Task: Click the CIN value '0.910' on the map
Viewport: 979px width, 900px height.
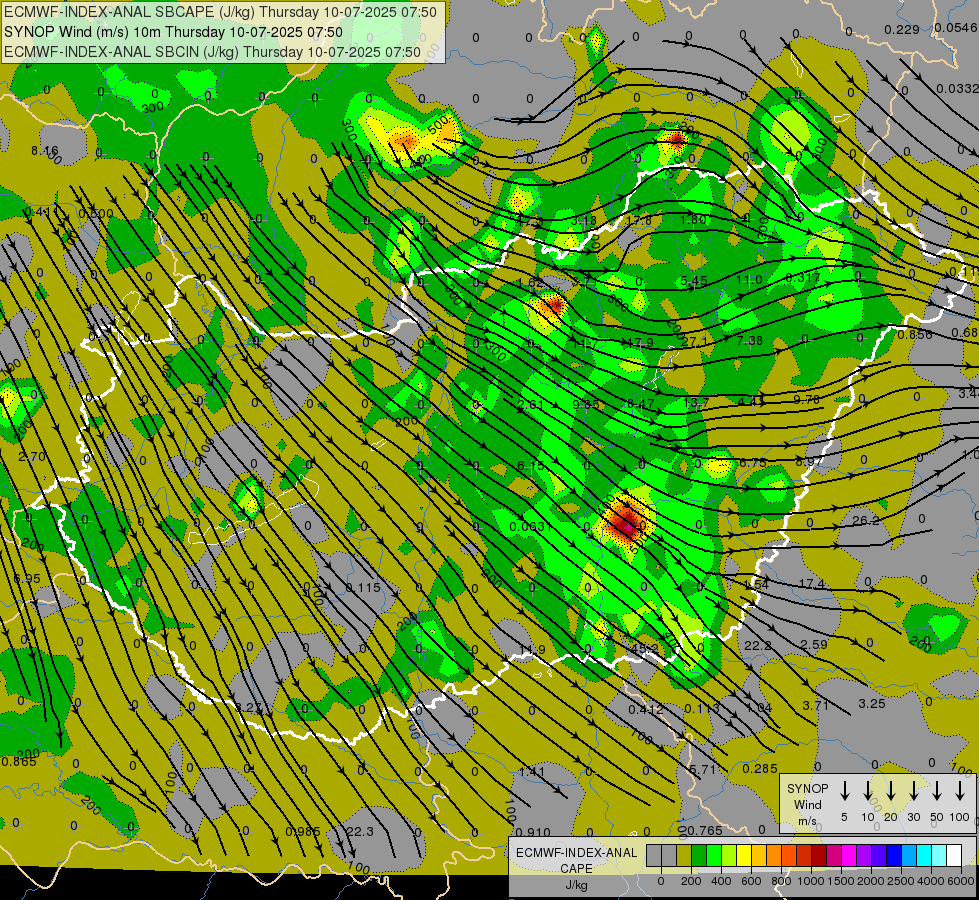Action: tap(533, 832)
